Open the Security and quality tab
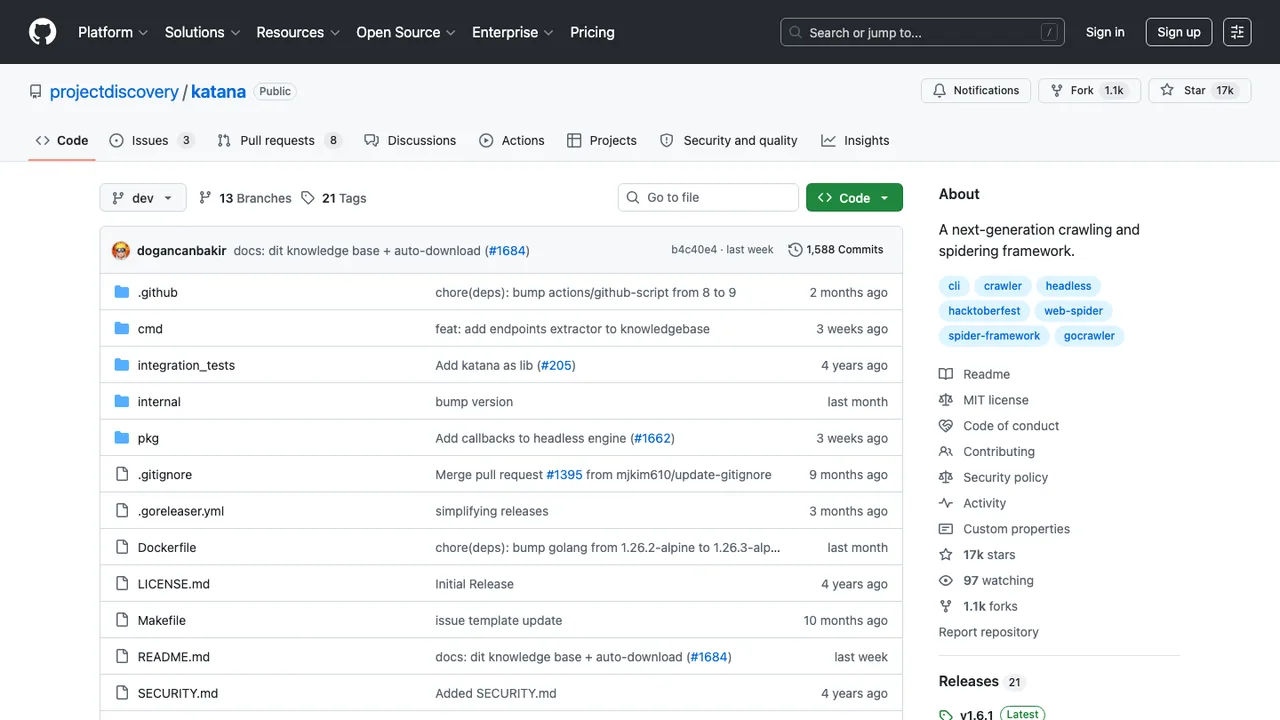The image size is (1280, 720). coord(729,141)
